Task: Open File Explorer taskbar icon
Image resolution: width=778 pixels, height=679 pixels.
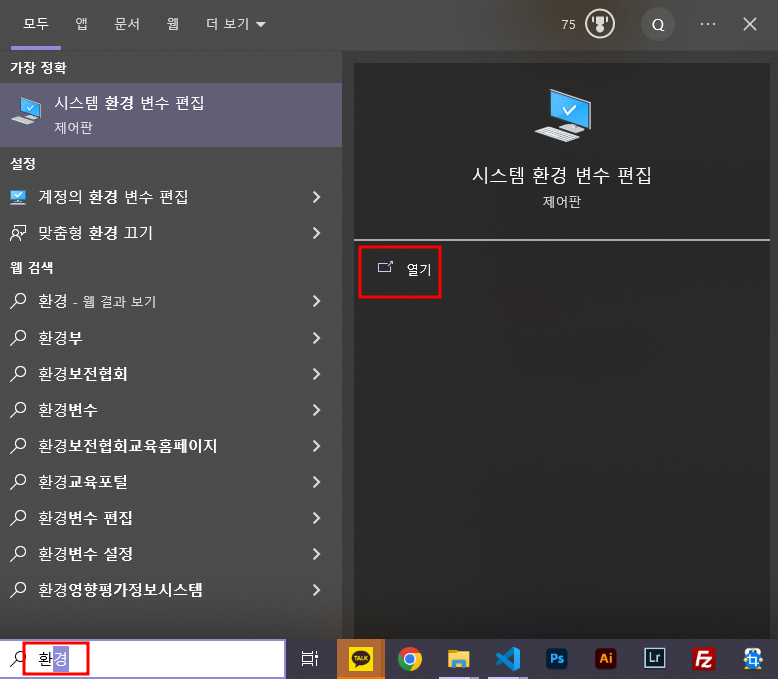Action: tap(458, 659)
